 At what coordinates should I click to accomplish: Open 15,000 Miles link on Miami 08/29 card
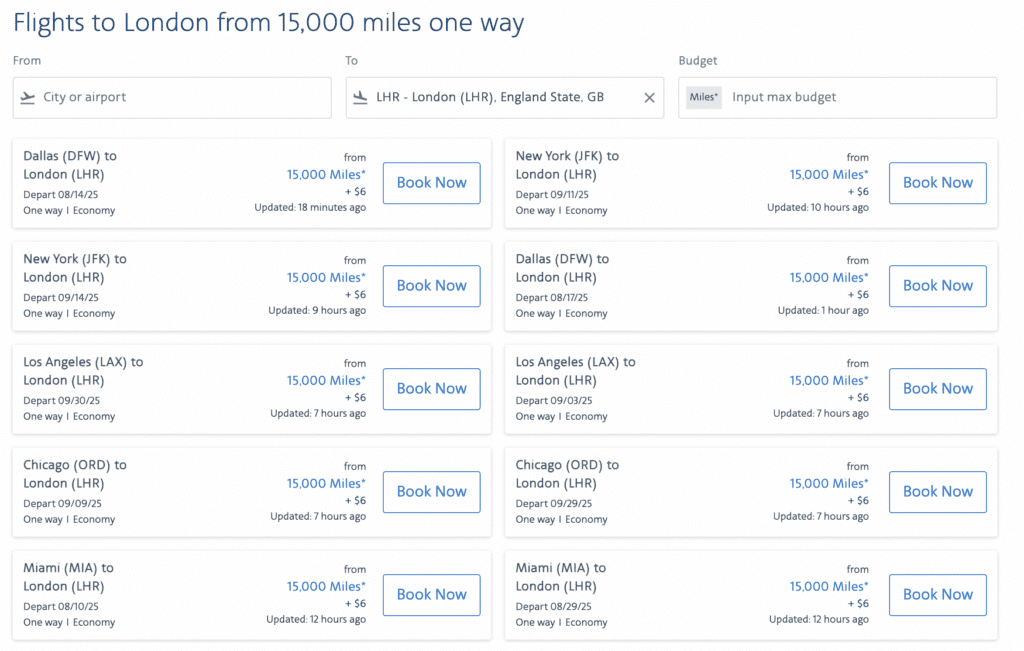click(x=832, y=586)
